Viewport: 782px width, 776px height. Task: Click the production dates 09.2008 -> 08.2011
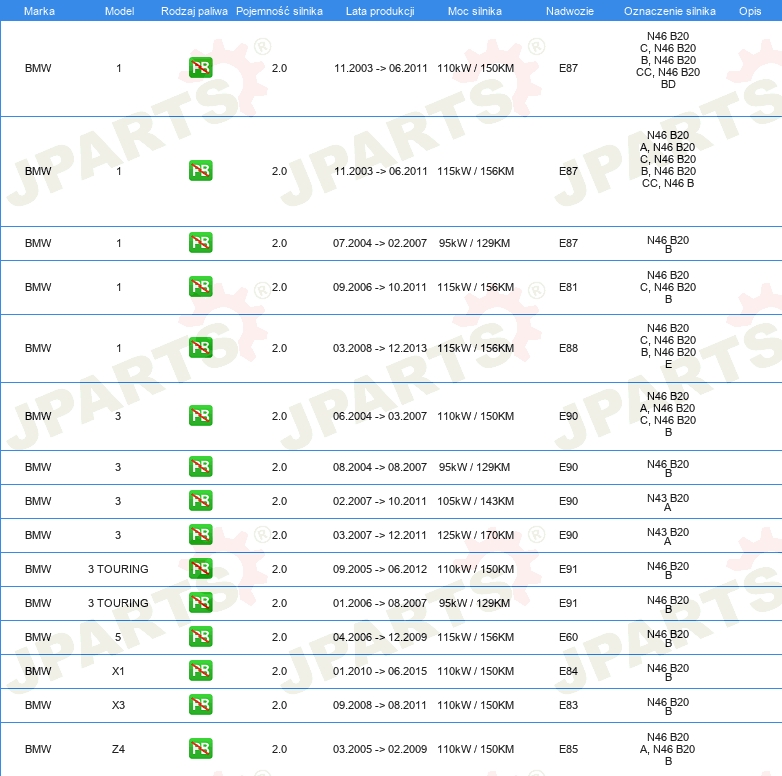[380, 705]
